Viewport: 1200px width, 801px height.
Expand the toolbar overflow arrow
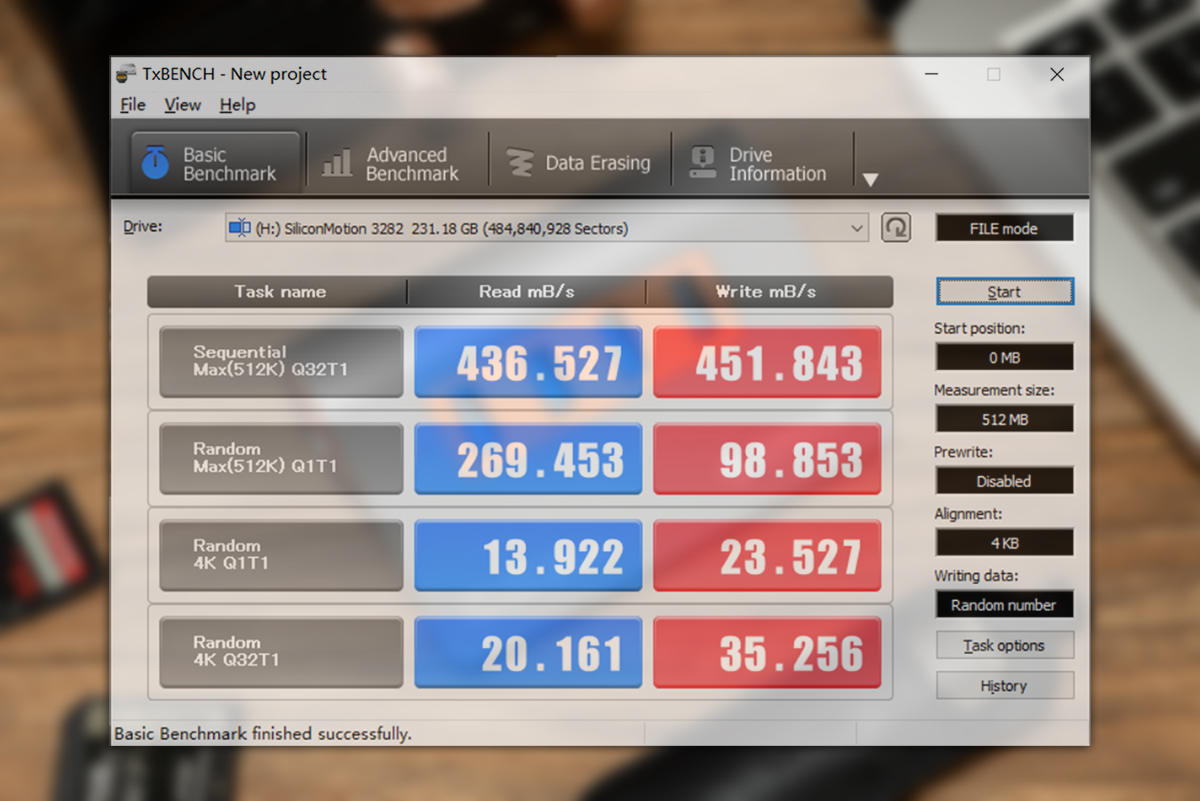click(x=870, y=180)
